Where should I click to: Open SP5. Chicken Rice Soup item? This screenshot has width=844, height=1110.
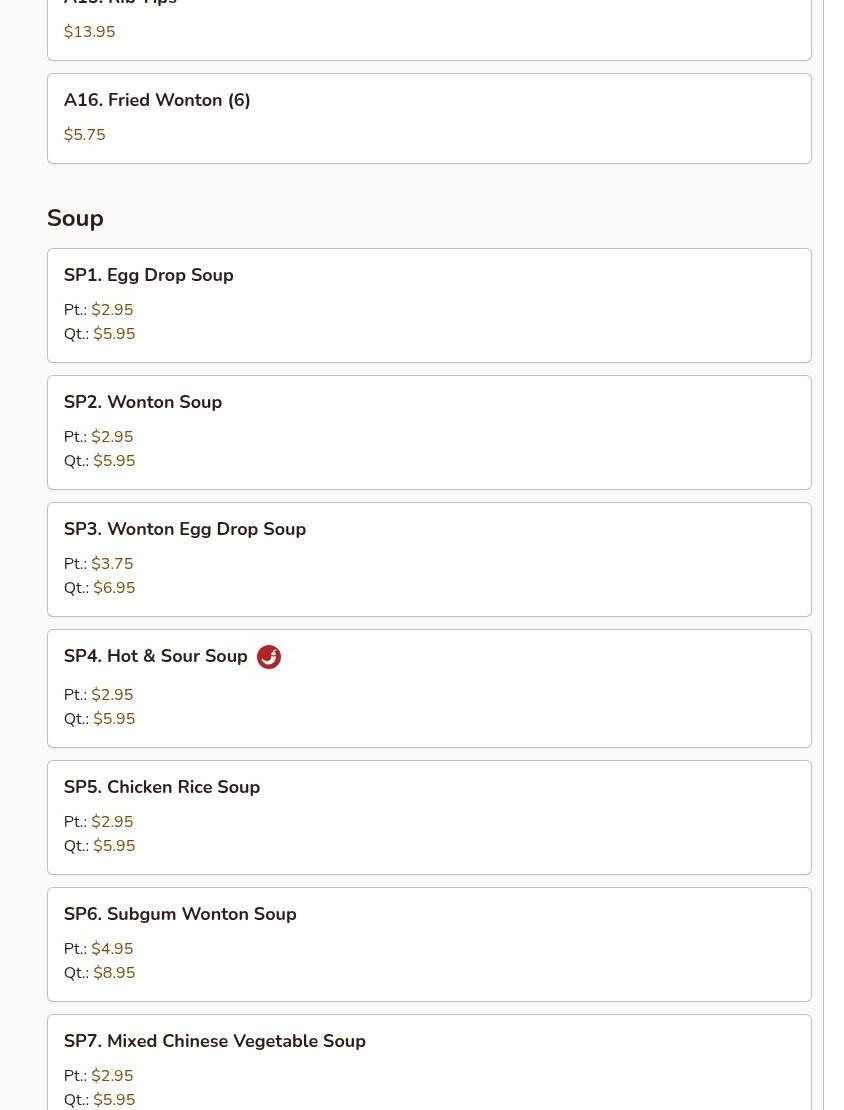[162, 787]
